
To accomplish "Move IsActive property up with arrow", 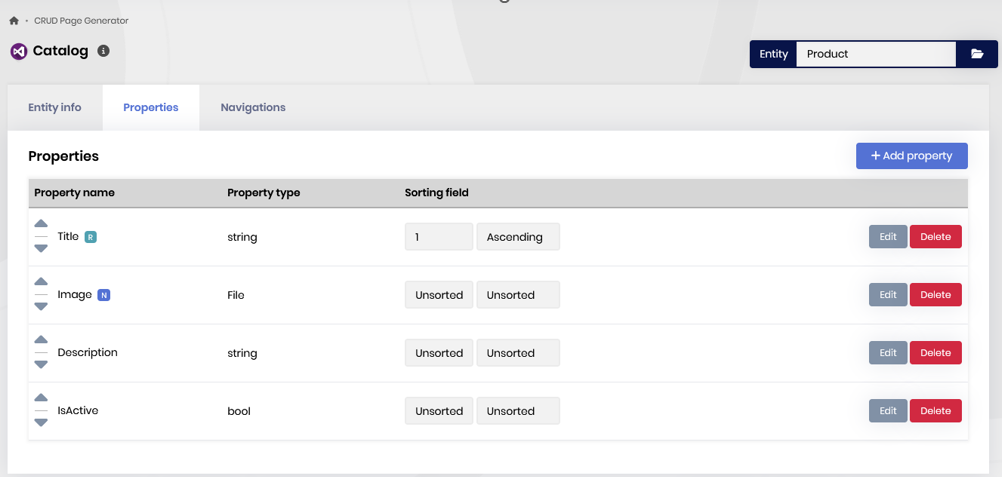I will coord(41,398).
